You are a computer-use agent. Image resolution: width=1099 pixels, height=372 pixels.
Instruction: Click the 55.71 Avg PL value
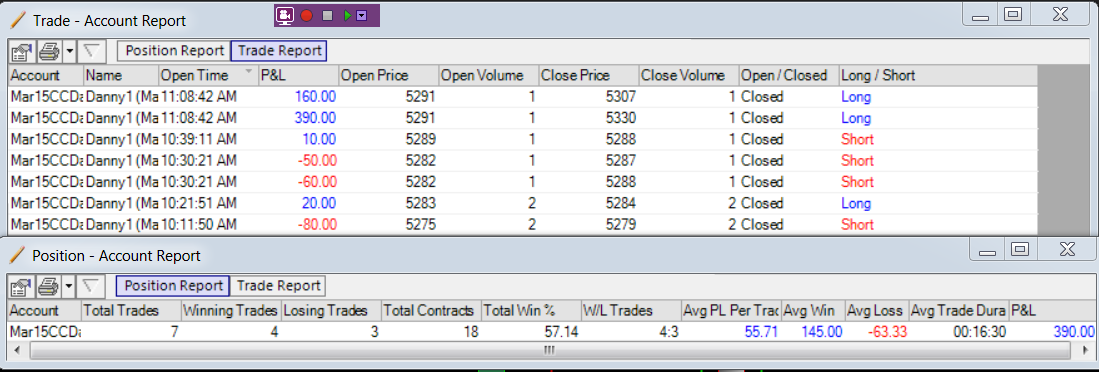point(761,332)
